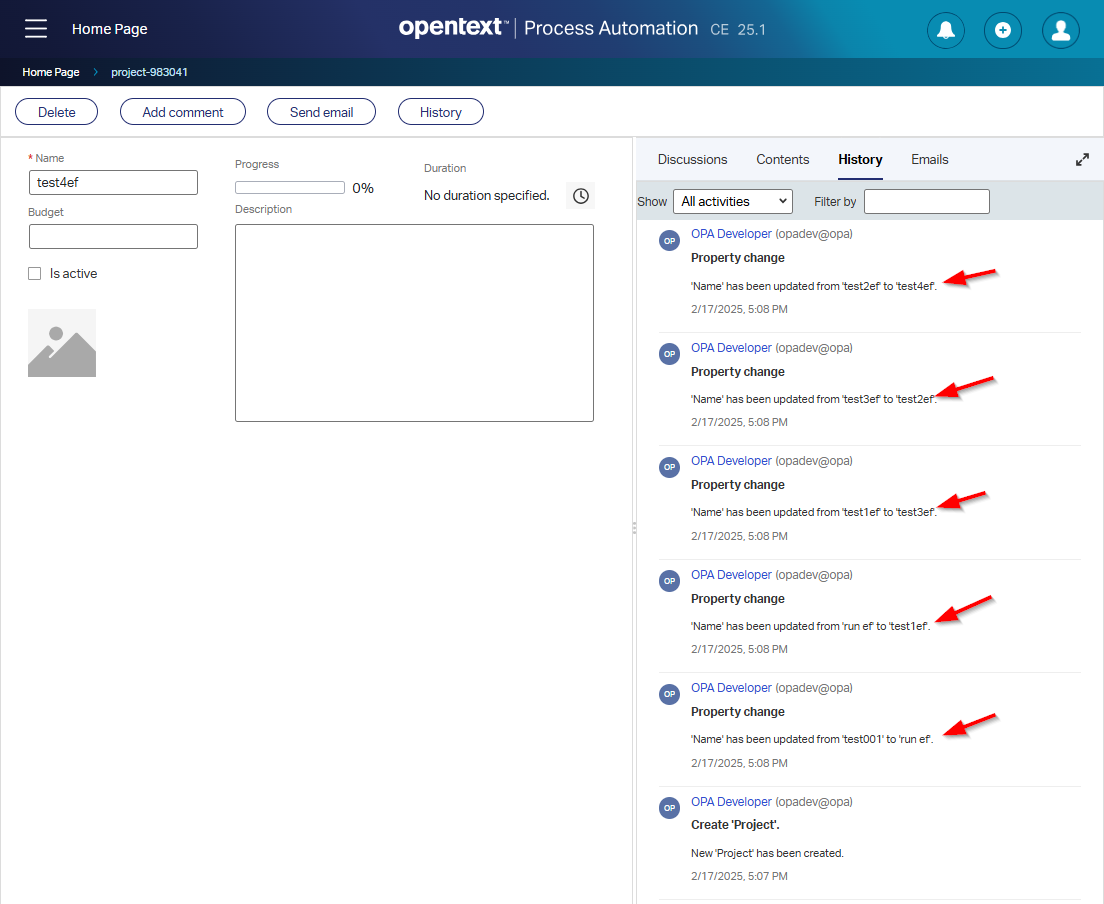
Task: Click the Filter by input field
Action: pyautogui.click(x=926, y=201)
